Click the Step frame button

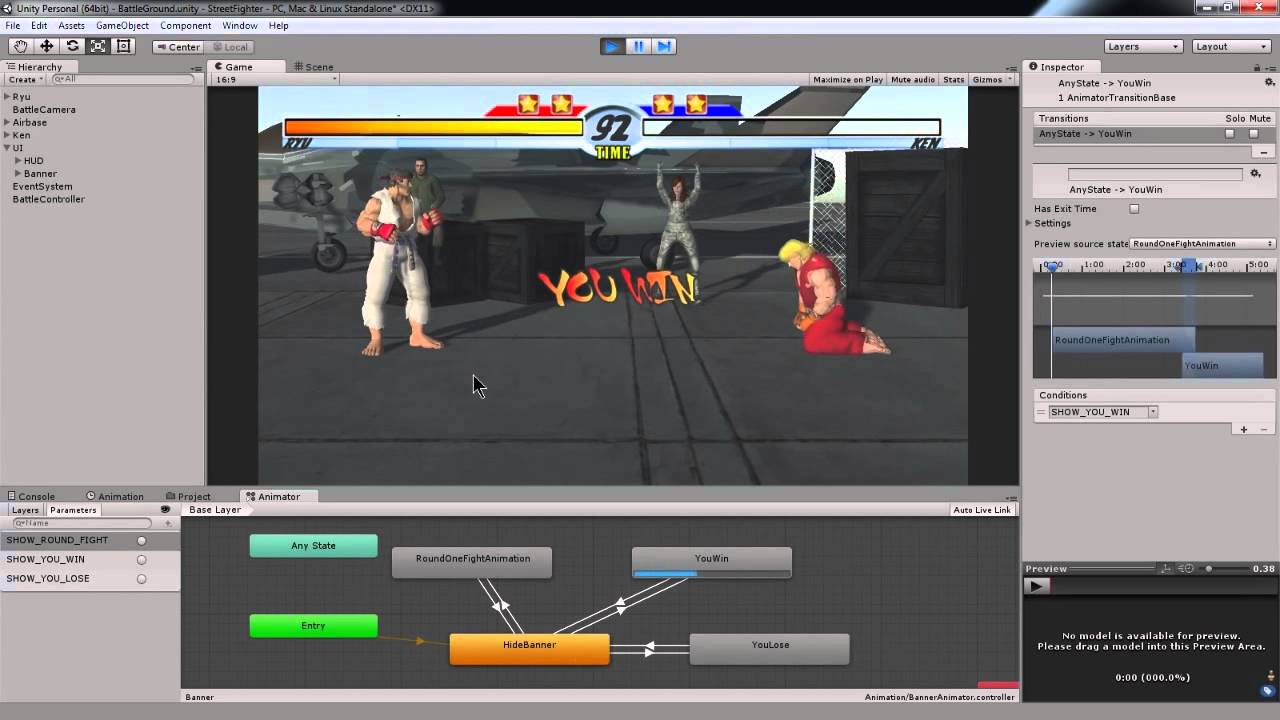point(664,46)
